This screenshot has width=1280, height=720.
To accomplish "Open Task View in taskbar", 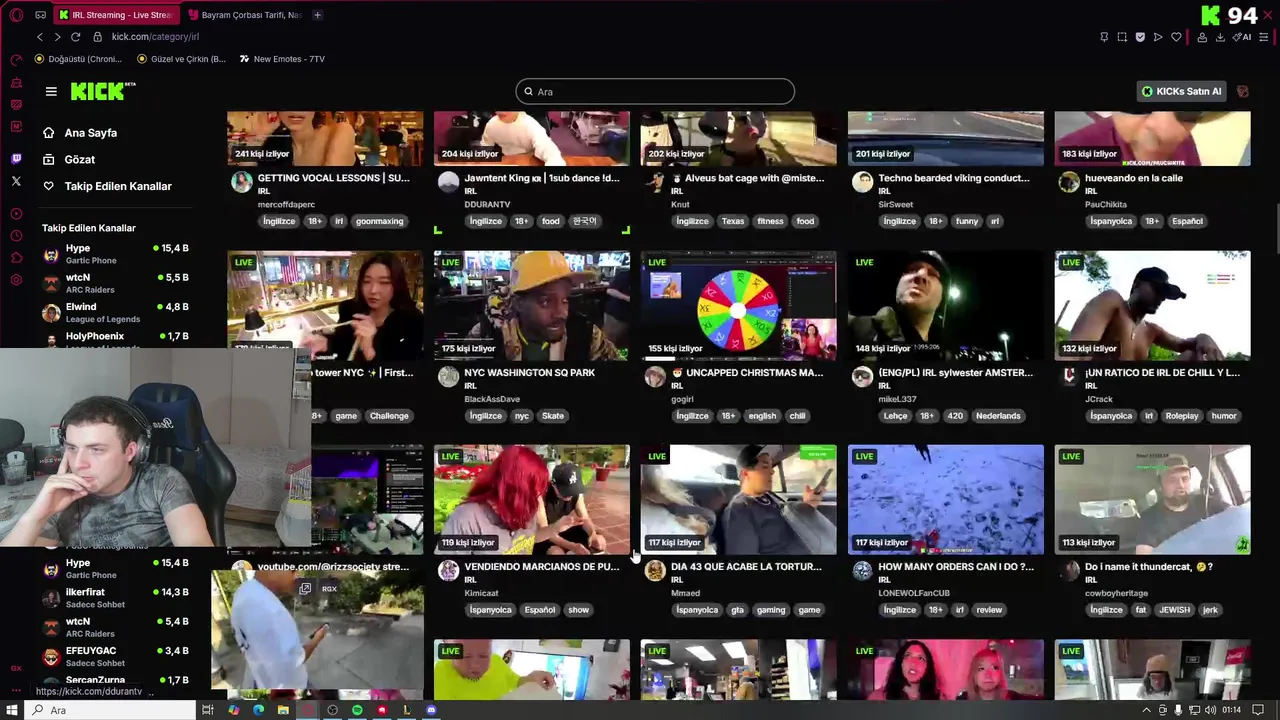I will [208, 710].
